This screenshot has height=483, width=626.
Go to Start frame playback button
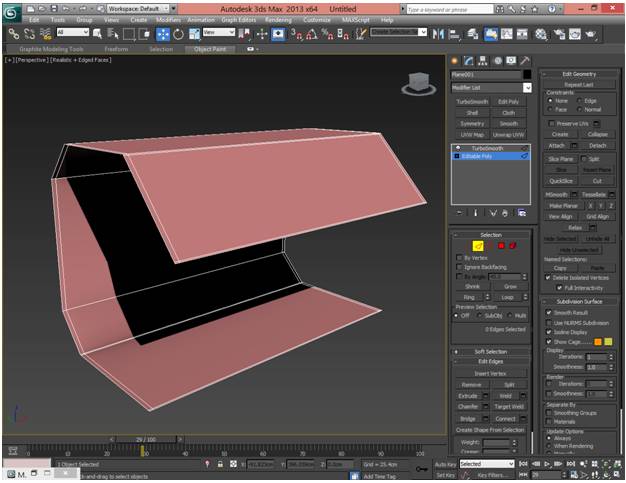(523, 464)
